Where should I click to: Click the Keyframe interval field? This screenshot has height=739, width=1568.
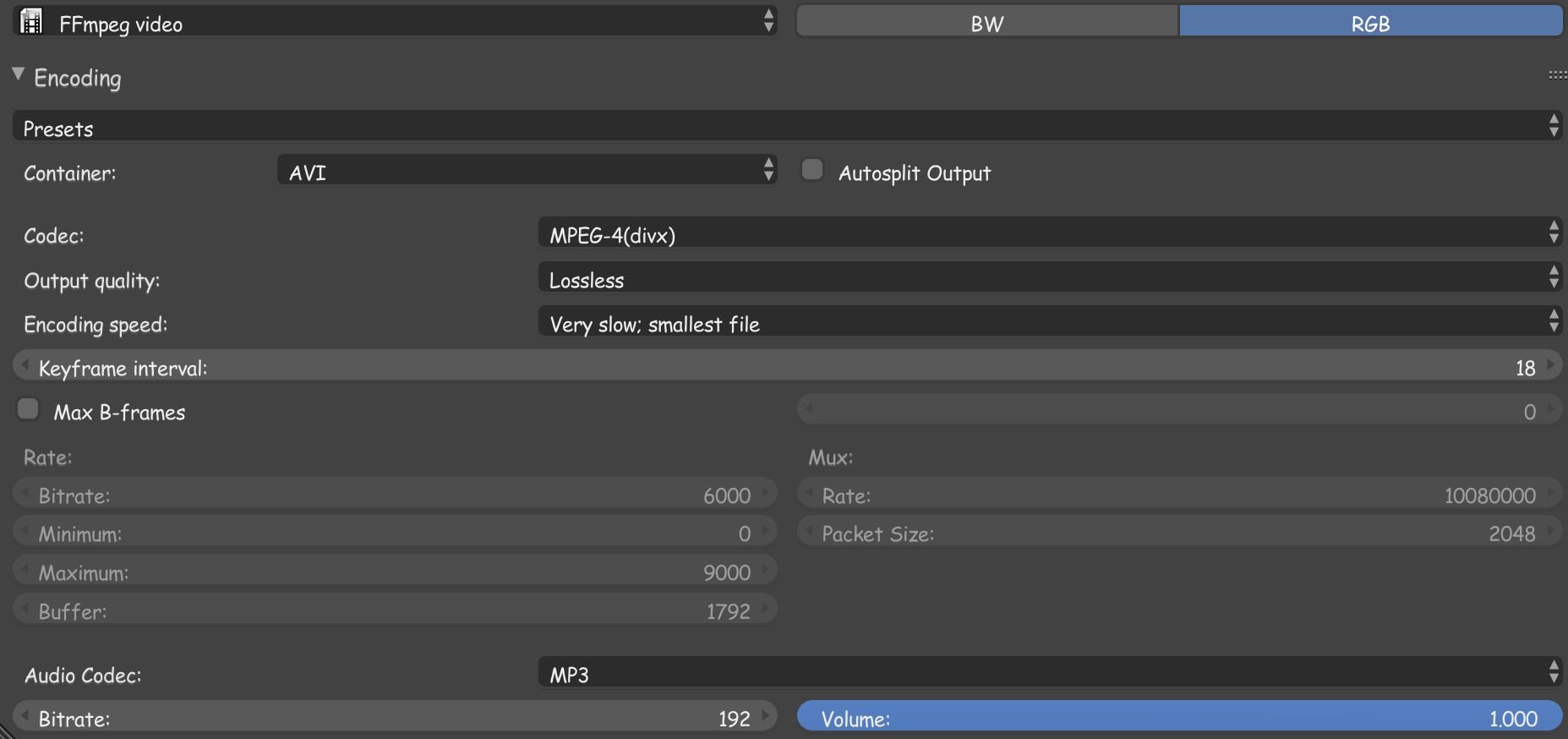point(787,366)
